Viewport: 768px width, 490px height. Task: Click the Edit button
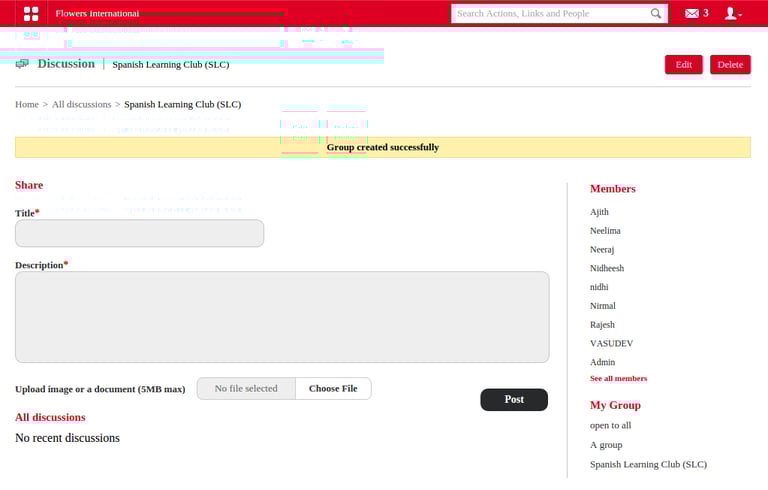[683, 65]
